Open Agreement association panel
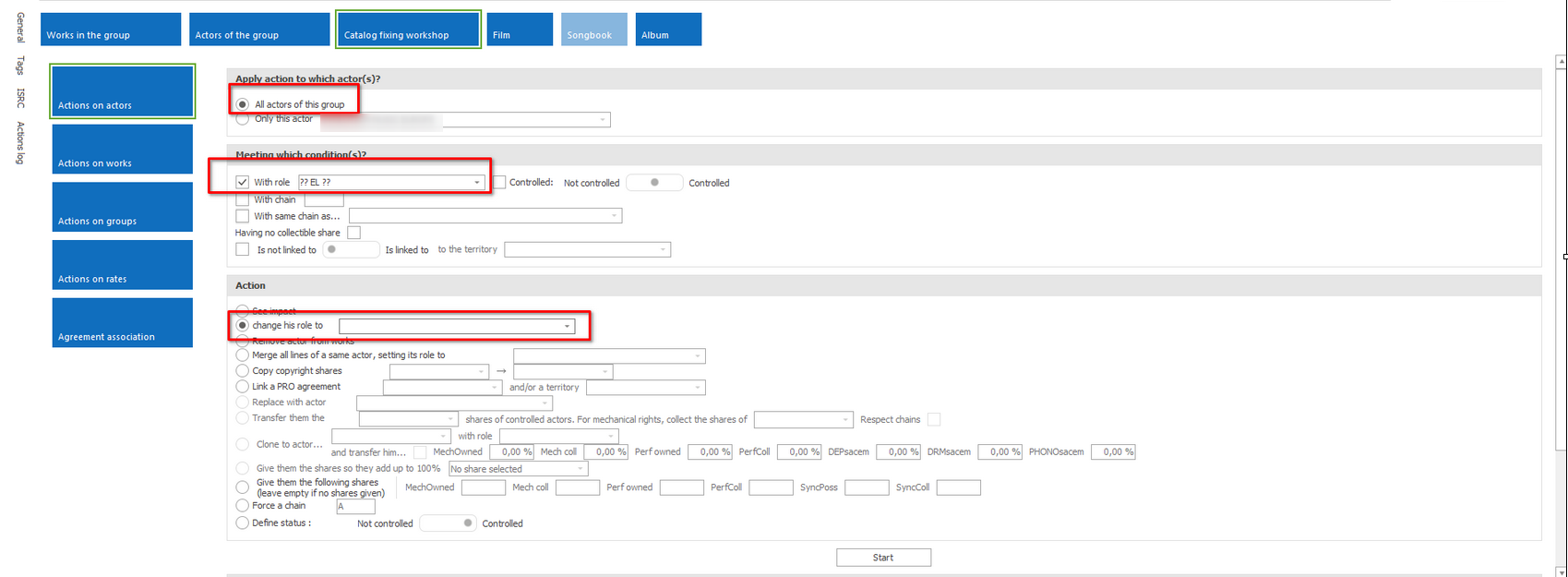This screenshot has height=577, width=1568. [x=123, y=323]
